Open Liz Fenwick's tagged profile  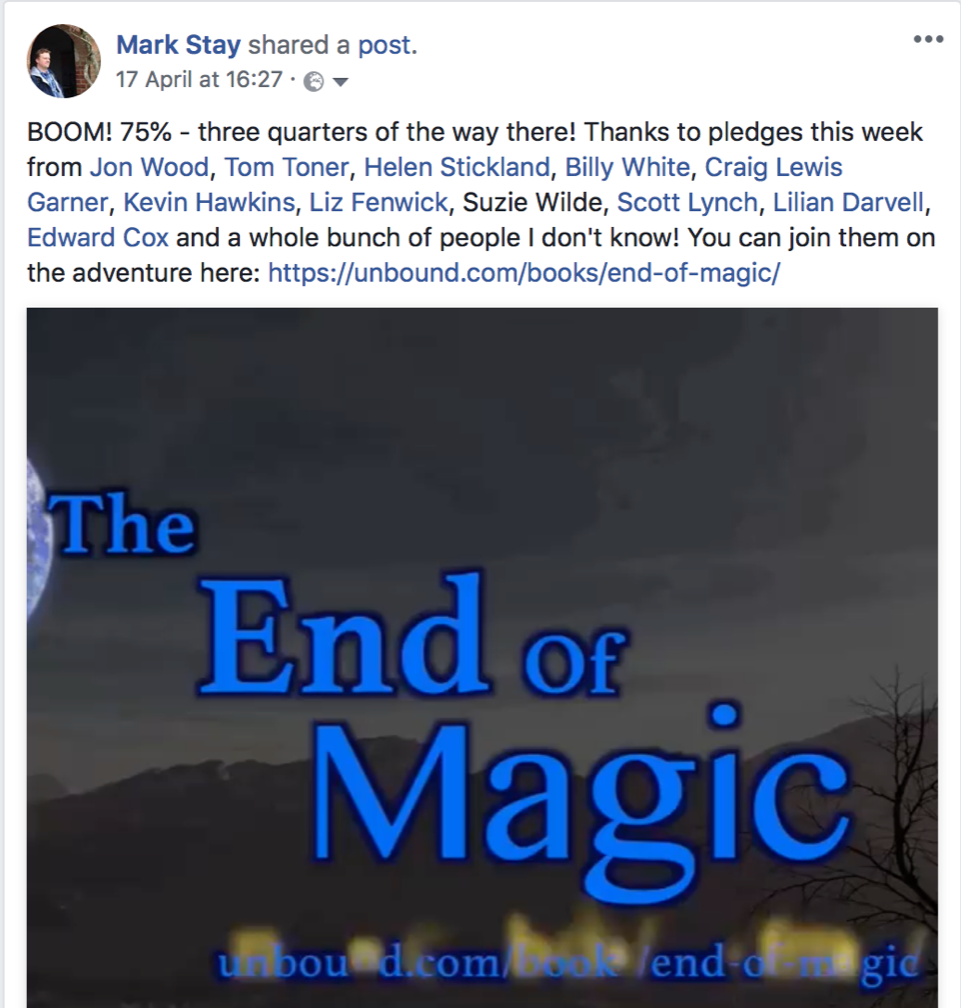(x=379, y=202)
